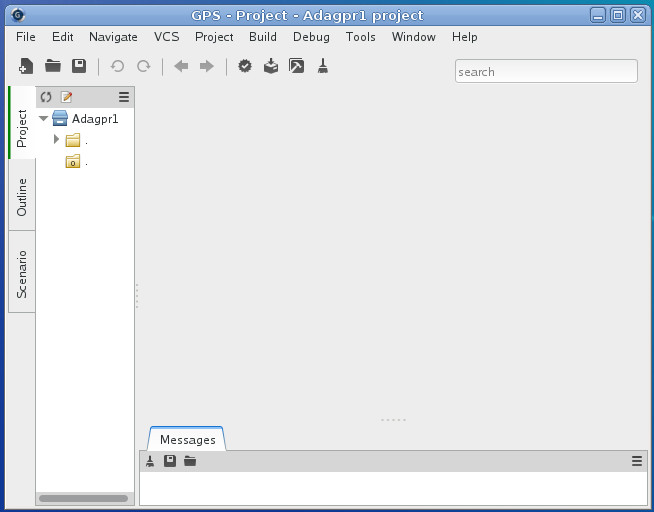Close the GPS window

click(x=638, y=15)
